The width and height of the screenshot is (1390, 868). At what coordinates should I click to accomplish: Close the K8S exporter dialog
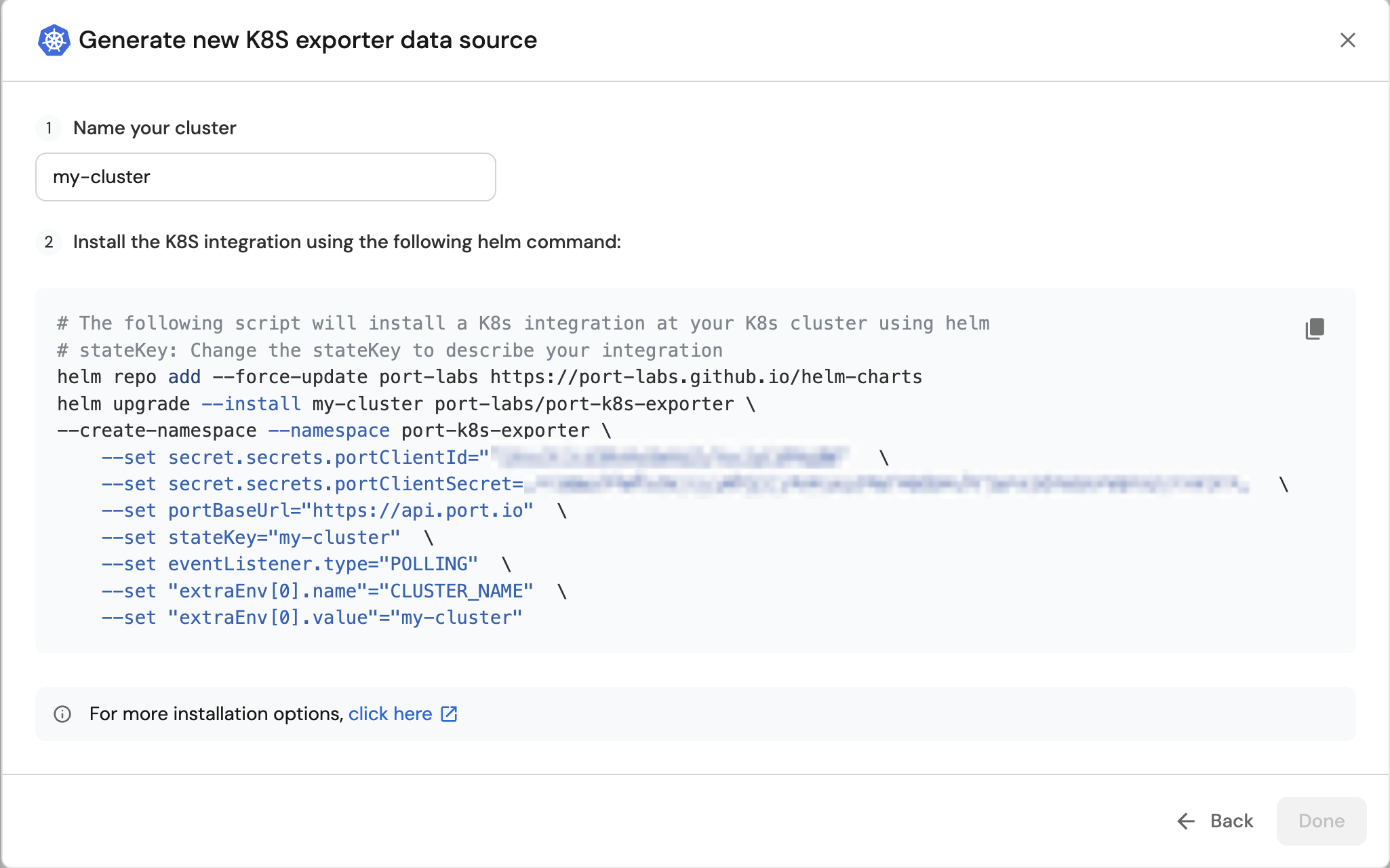click(x=1347, y=40)
